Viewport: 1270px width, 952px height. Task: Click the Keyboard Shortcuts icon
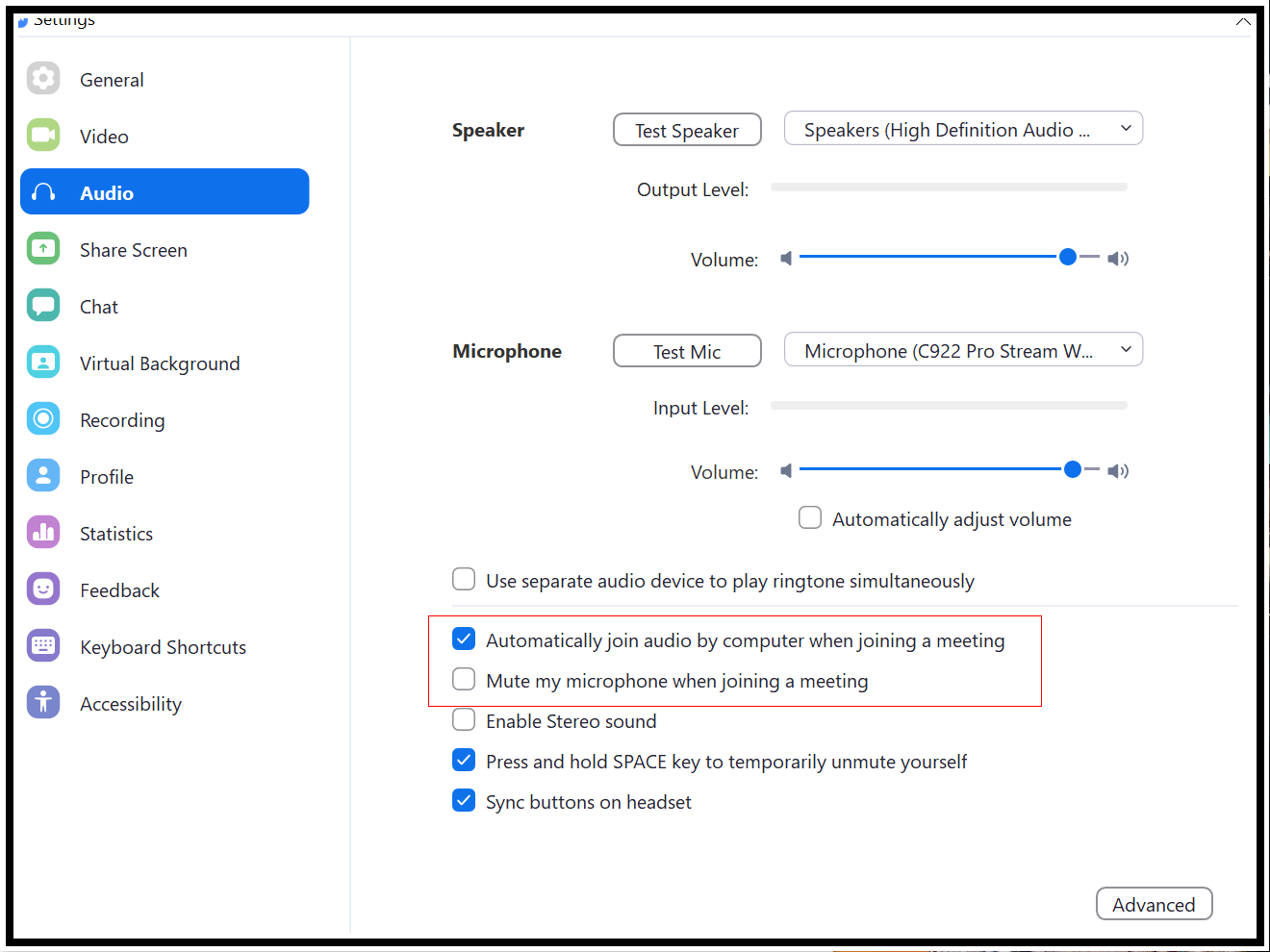pyautogui.click(x=43, y=645)
